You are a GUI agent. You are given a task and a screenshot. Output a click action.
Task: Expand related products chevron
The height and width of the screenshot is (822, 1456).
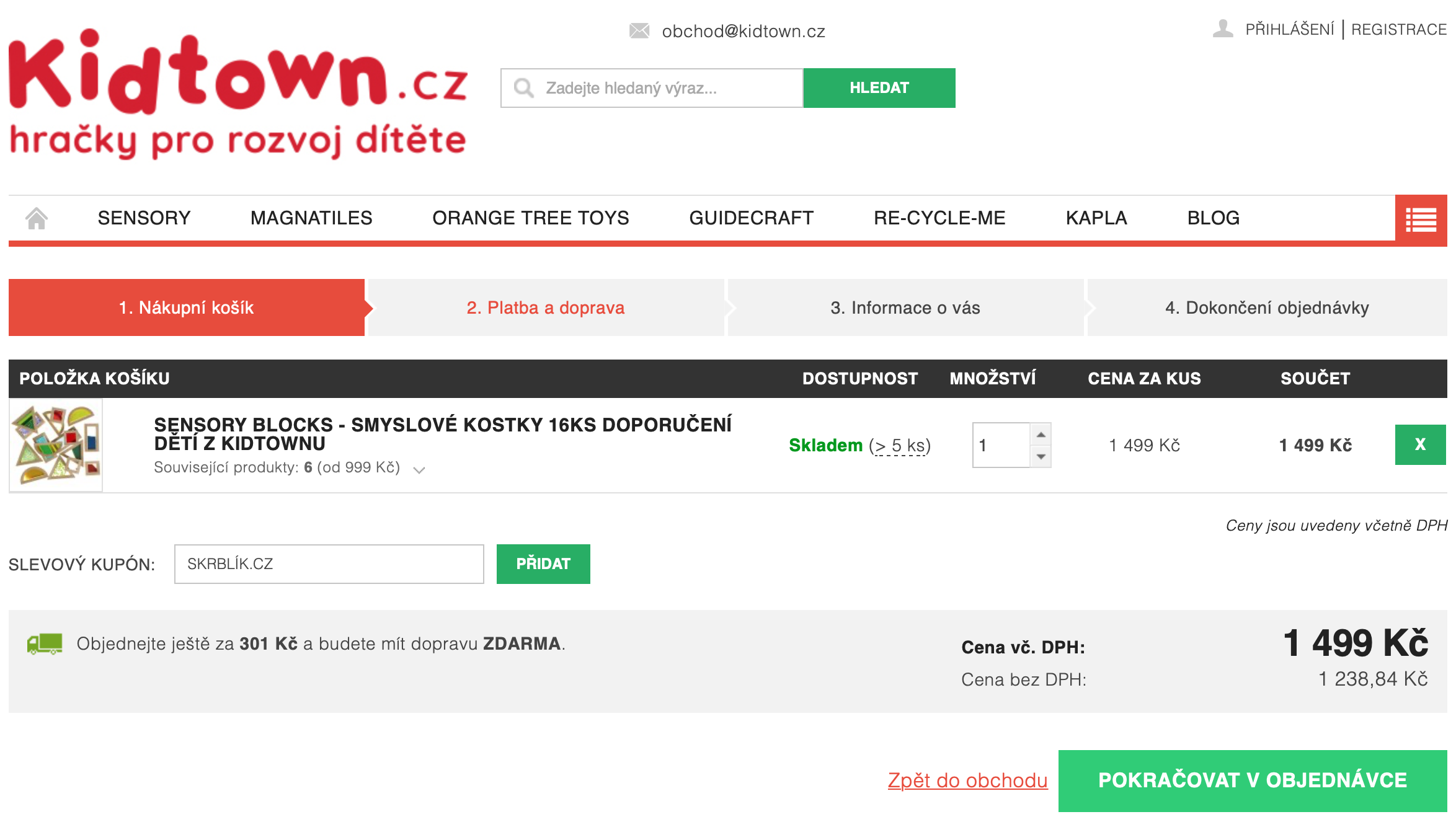419,469
